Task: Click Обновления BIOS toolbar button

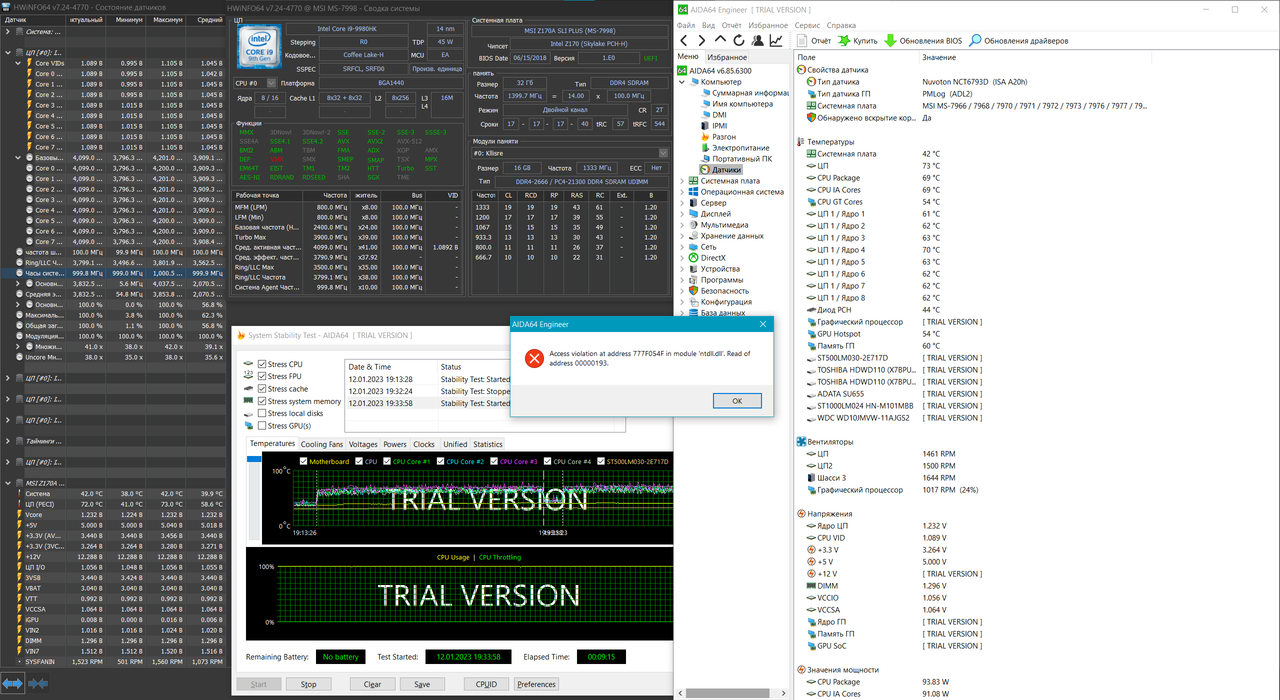Action: 922,41
